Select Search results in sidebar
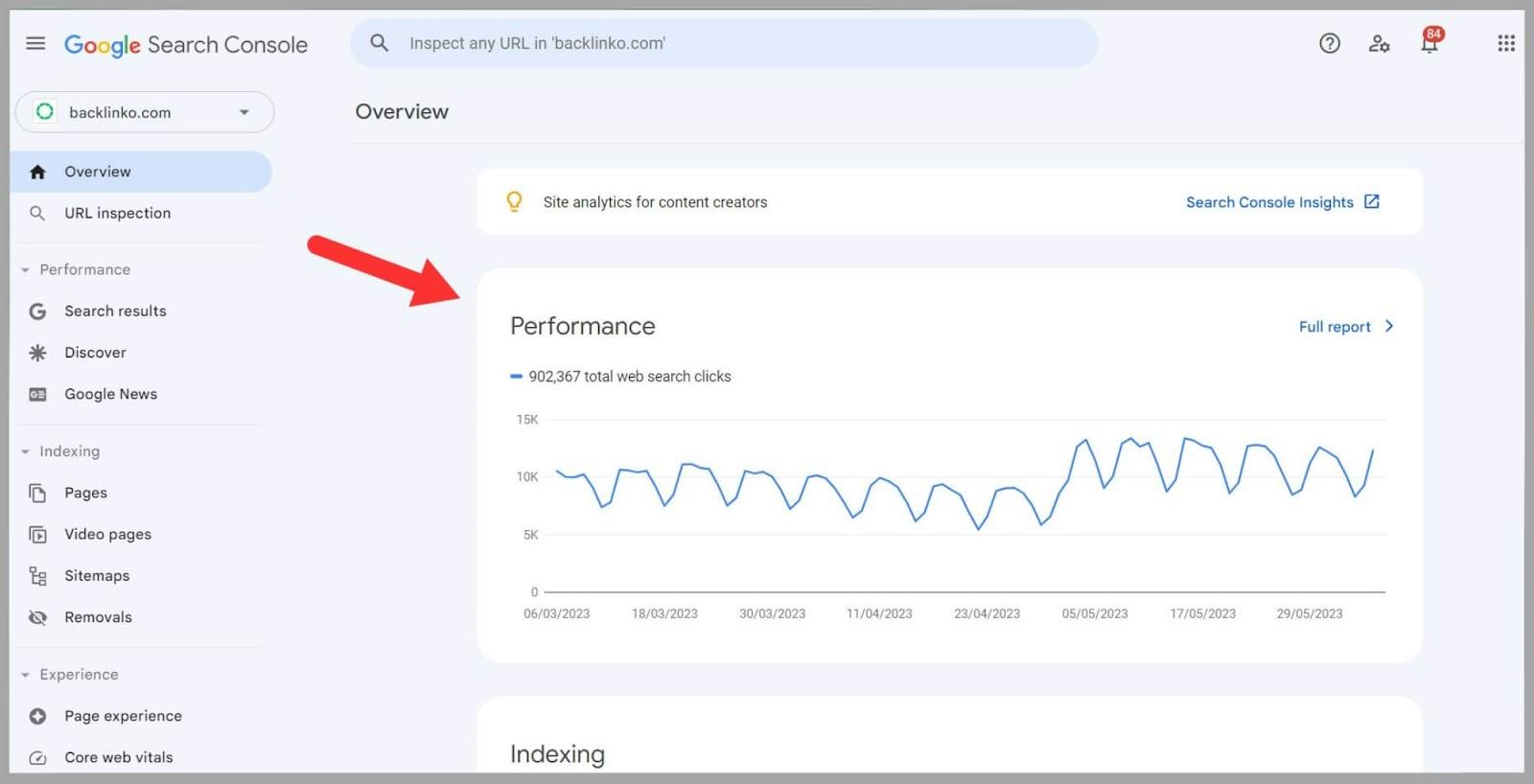This screenshot has height=784, width=1534. pos(115,311)
